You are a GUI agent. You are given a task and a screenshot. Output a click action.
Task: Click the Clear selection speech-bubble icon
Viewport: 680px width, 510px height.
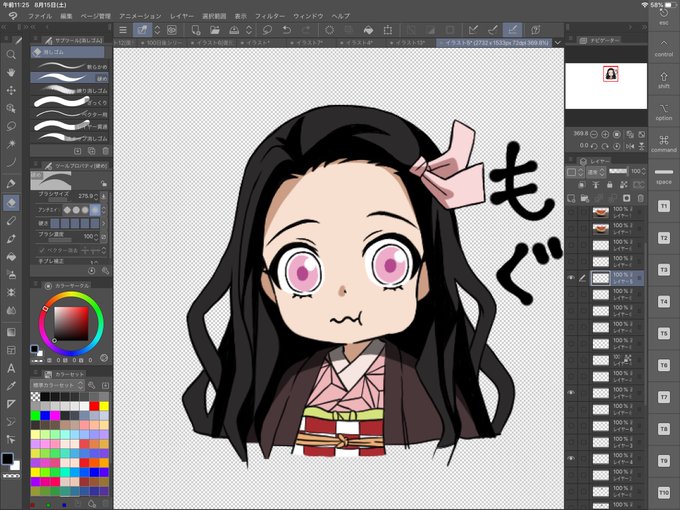coord(267,30)
